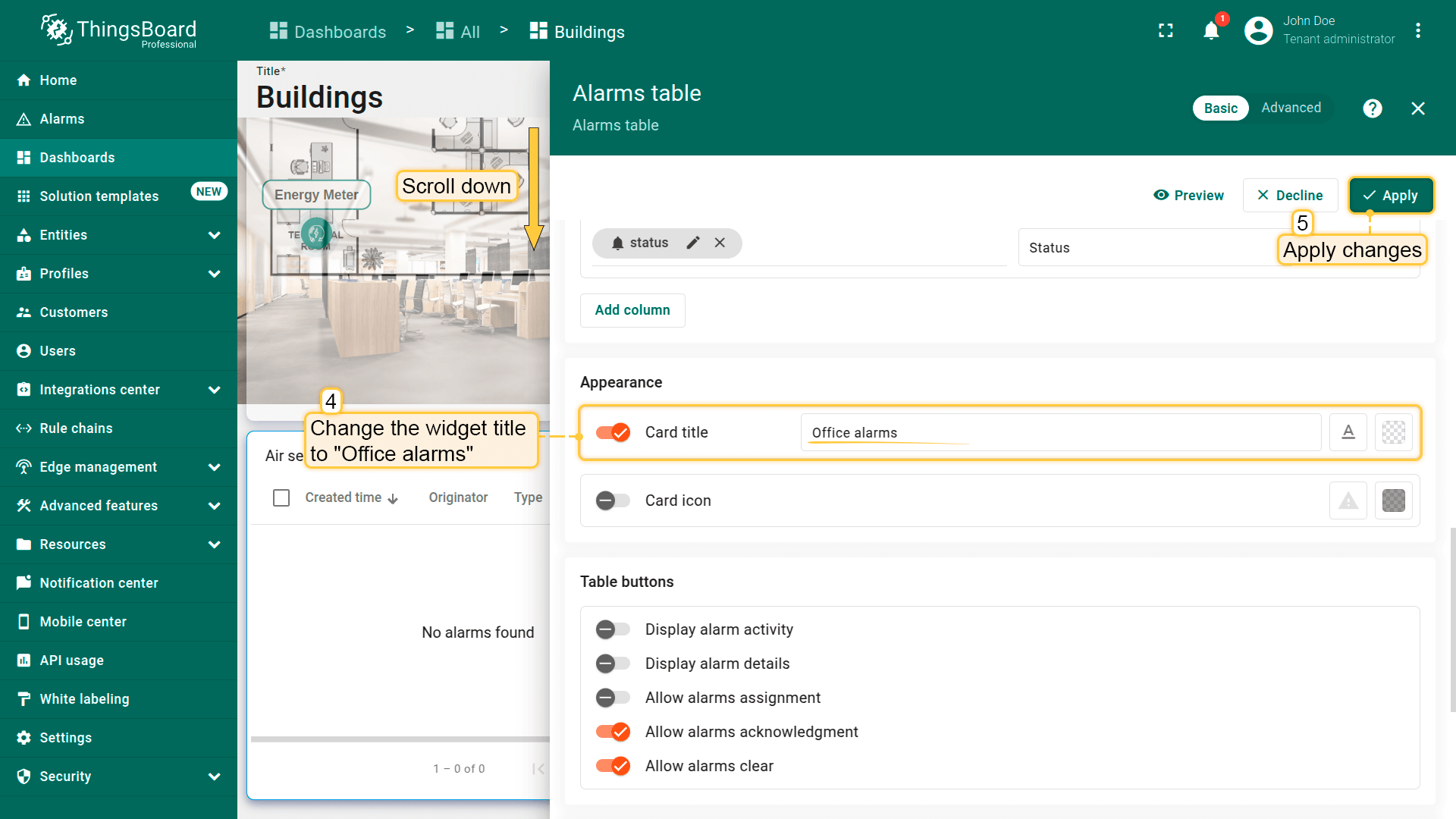Expand Integrations center menu chevron
The width and height of the screenshot is (1456, 819).
click(214, 390)
